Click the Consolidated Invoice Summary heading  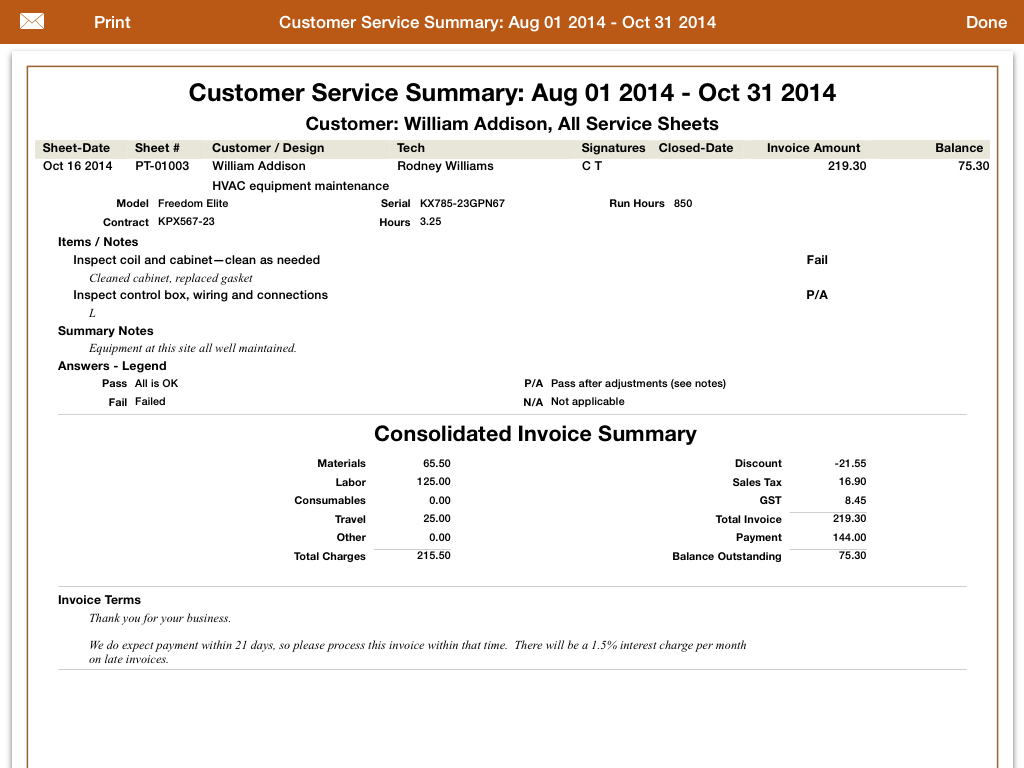click(535, 434)
